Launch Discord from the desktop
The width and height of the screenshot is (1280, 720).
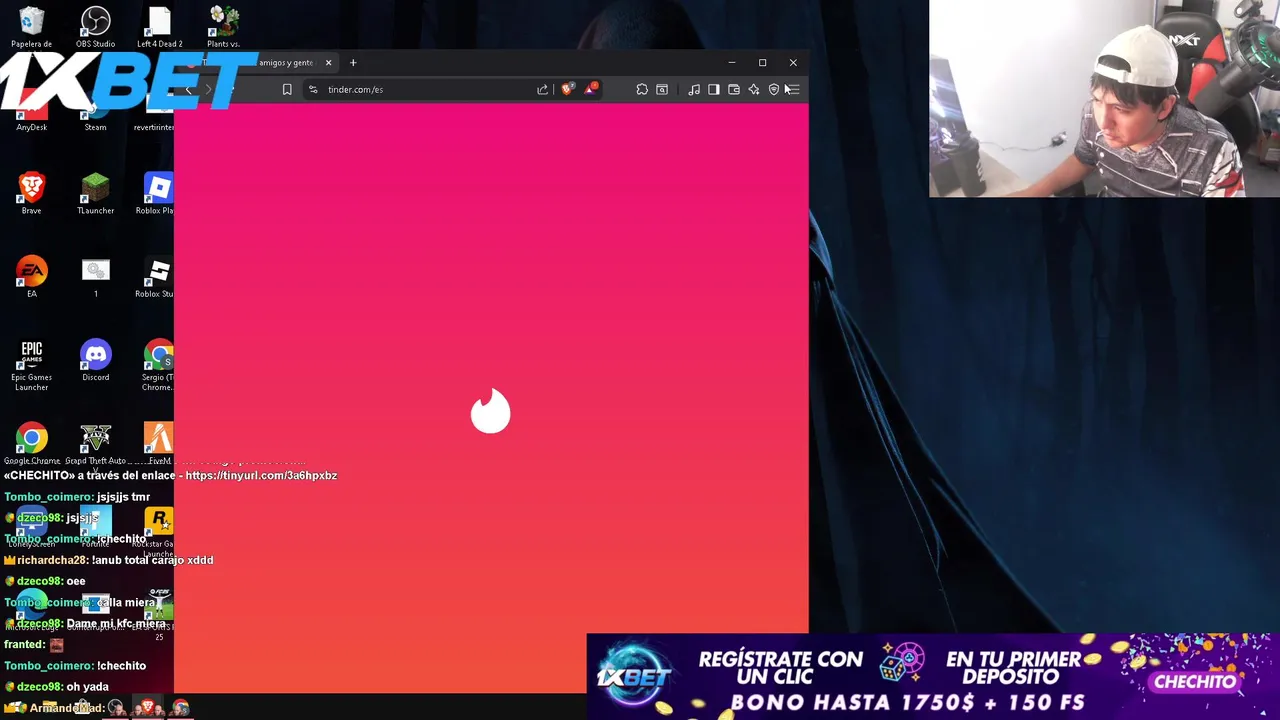coord(95,360)
